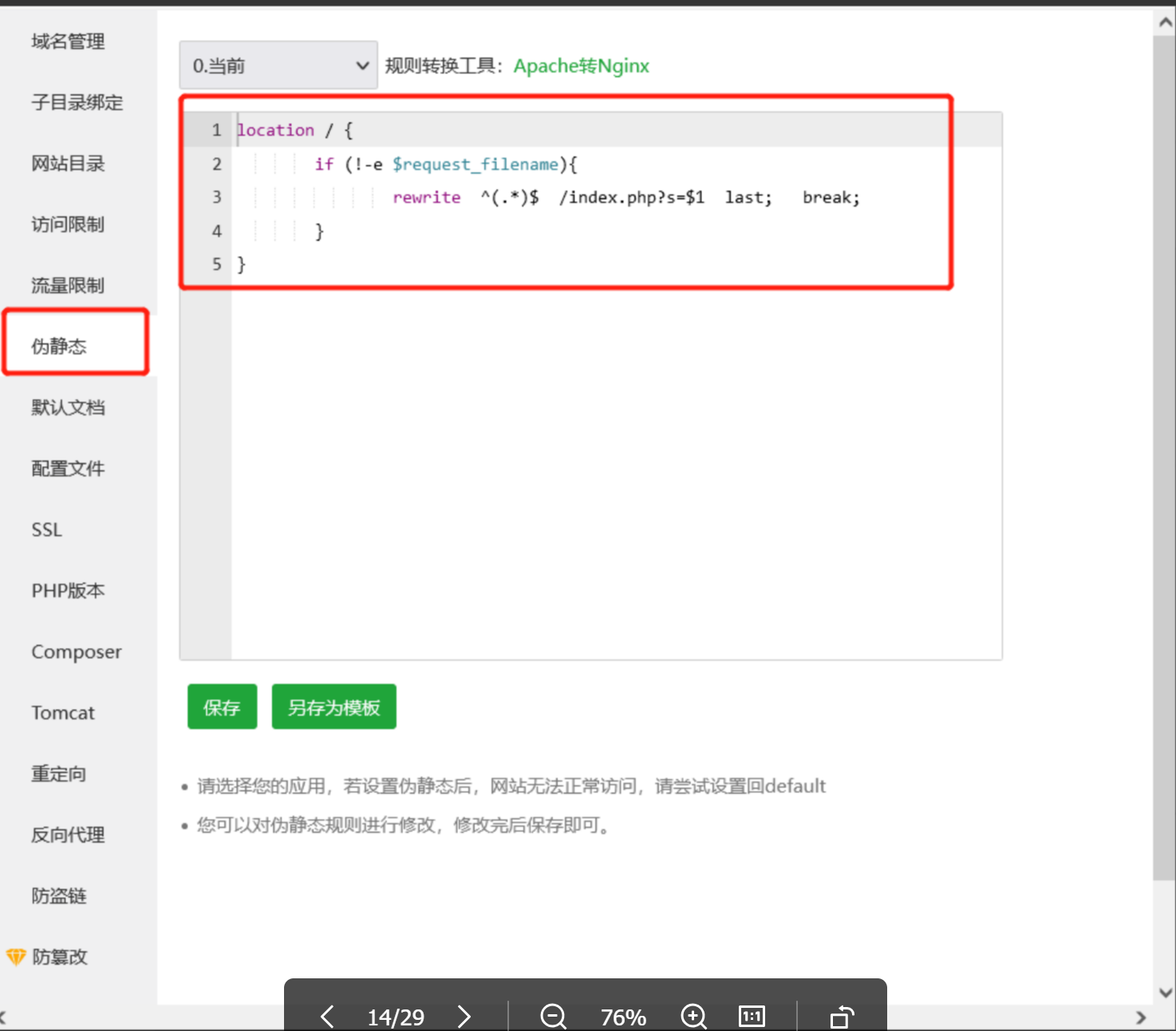Viewport: 1176px width, 1031px height.
Task: Go to previous page in viewer
Action: [327, 1017]
